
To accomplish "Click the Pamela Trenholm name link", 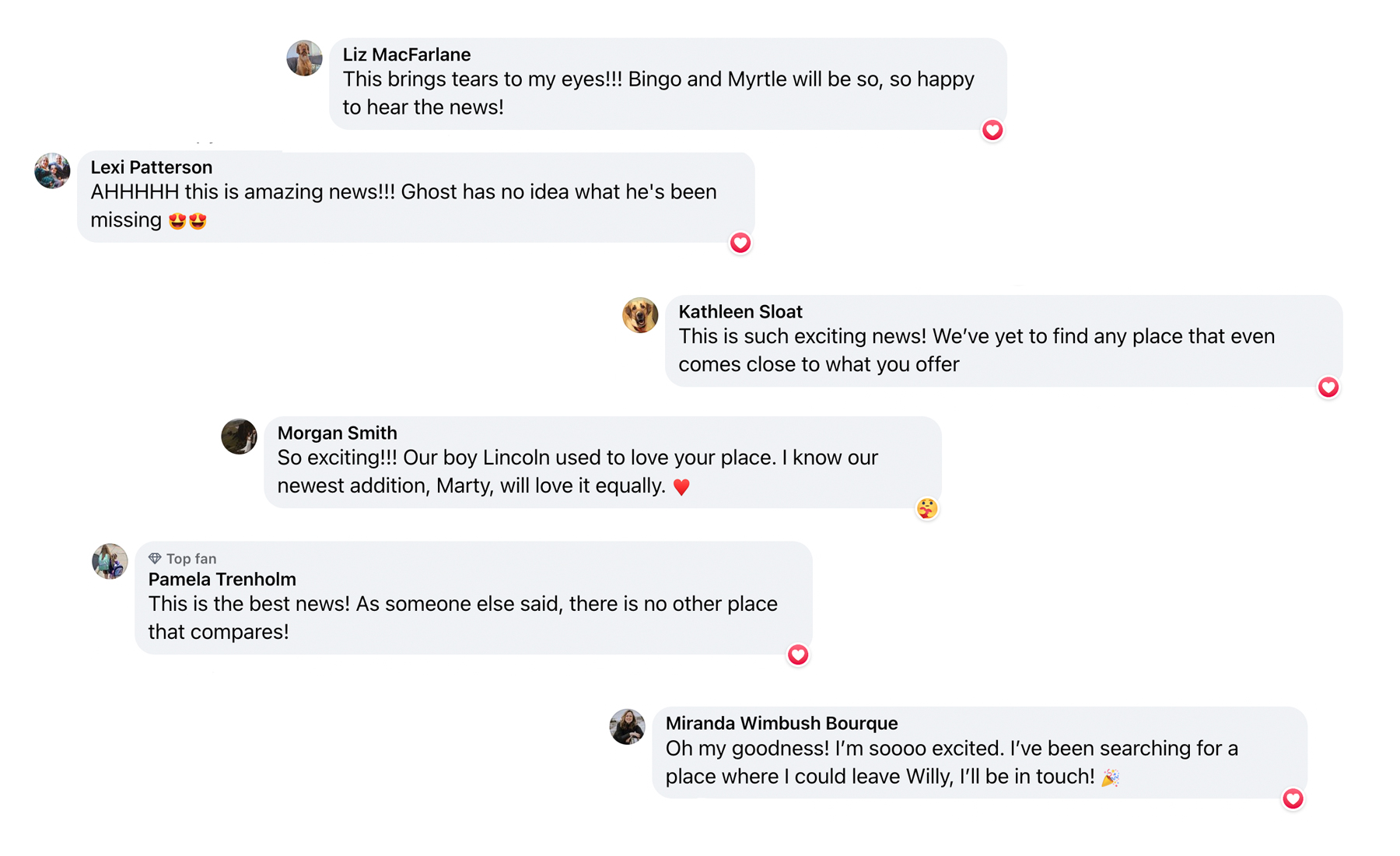I will click(222, 579).
